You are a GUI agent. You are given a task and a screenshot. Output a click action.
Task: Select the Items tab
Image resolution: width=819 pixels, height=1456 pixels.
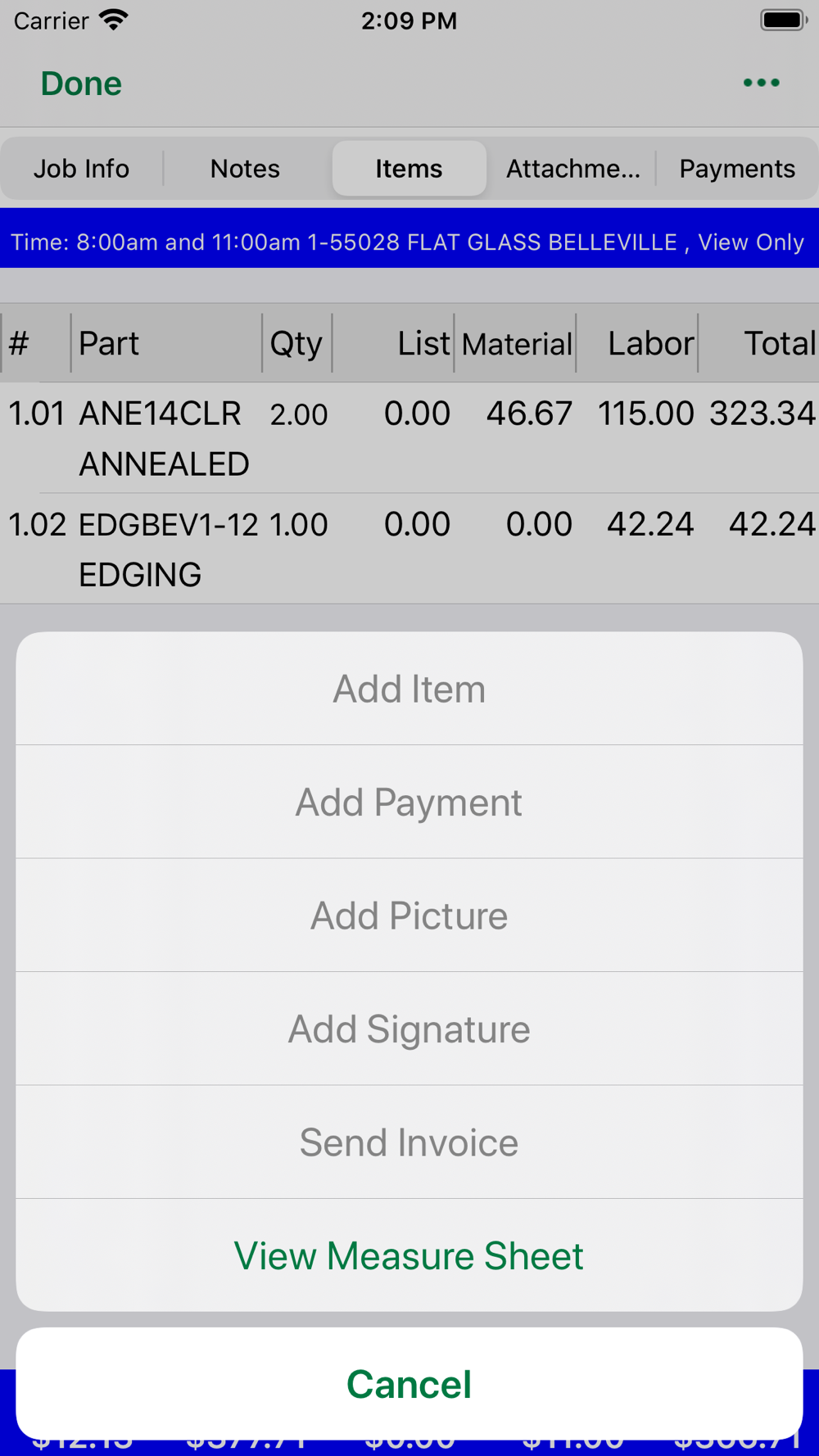(x=409, y=169)
